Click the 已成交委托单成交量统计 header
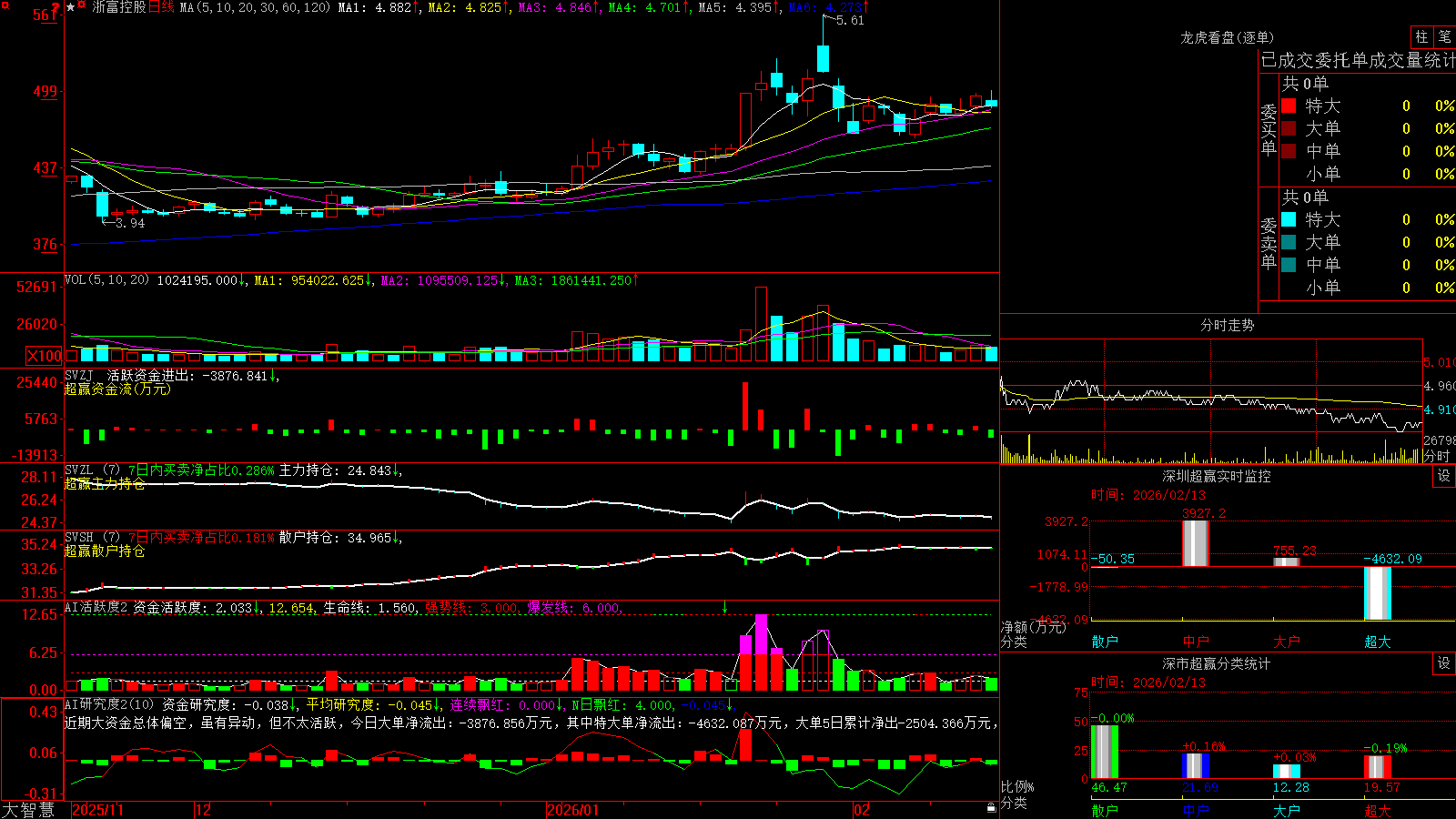Viewport: 1456px width, 819px height. click(x=1358, y=60)
